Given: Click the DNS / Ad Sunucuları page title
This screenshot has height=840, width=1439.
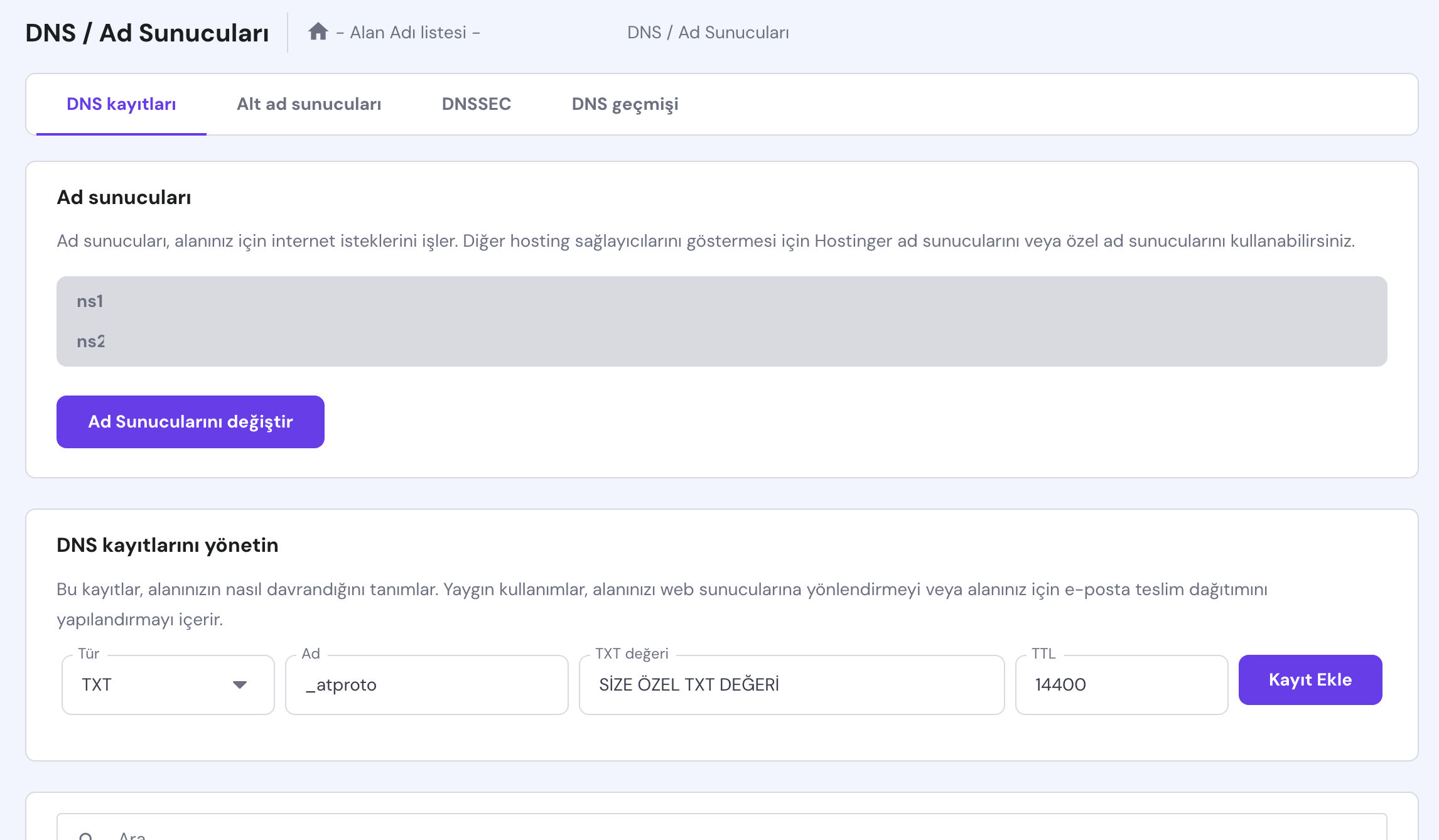Looking at the screenshot, I should [x=147, y=33].
